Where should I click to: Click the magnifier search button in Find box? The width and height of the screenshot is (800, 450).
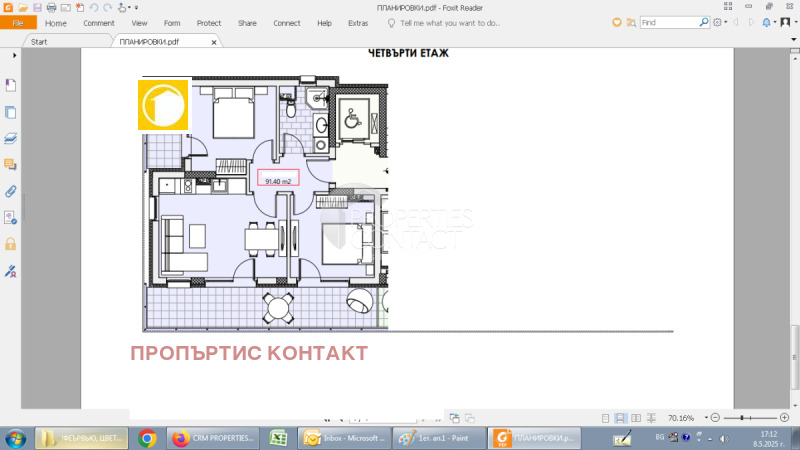coord(704,22)
